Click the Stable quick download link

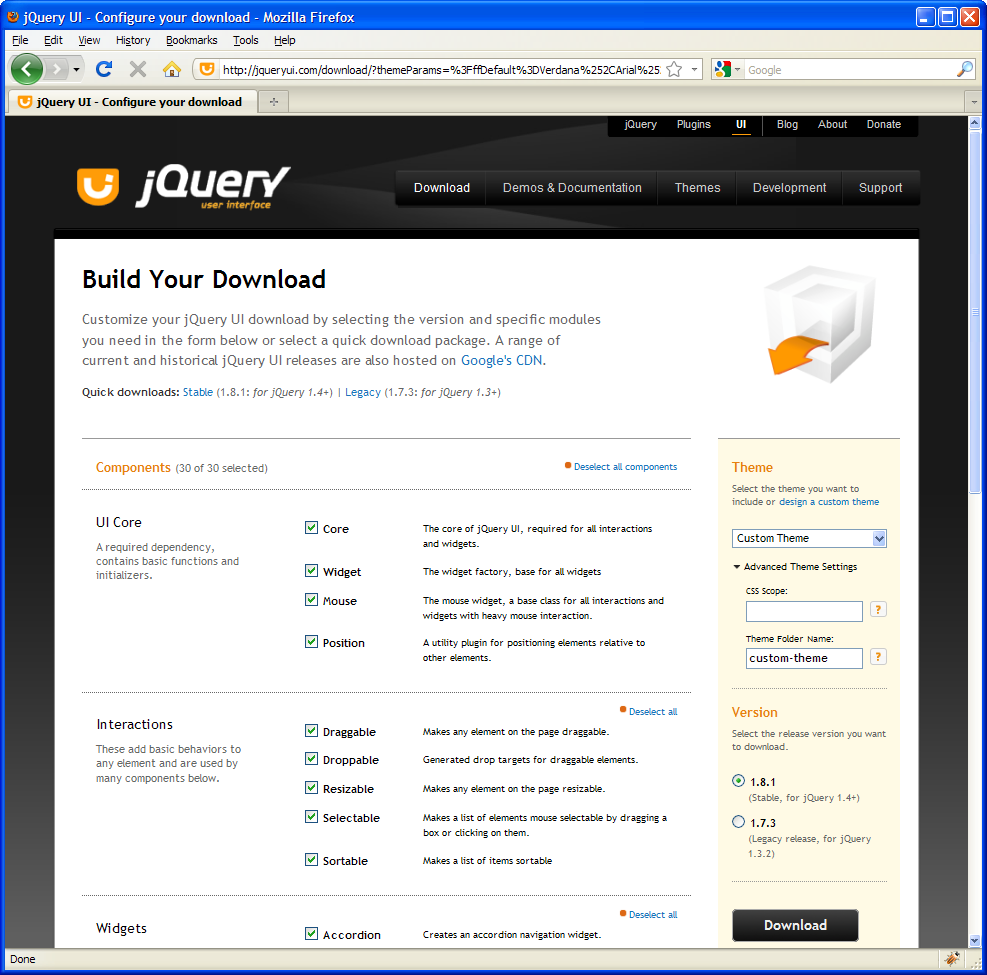198,392
